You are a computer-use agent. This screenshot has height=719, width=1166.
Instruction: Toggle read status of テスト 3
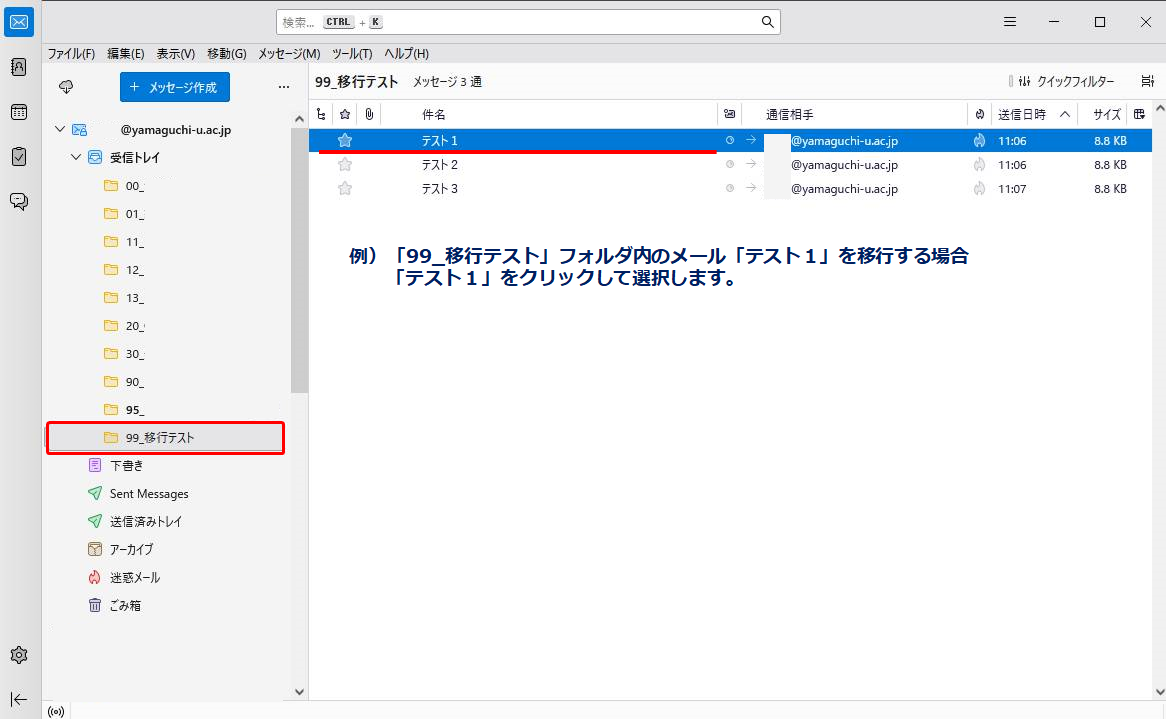729,188
